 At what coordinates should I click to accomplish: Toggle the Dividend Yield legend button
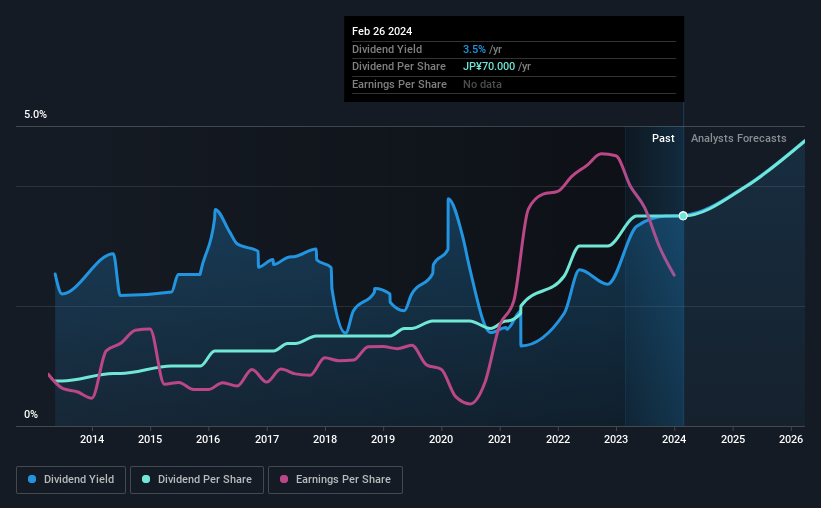point(71,480)
